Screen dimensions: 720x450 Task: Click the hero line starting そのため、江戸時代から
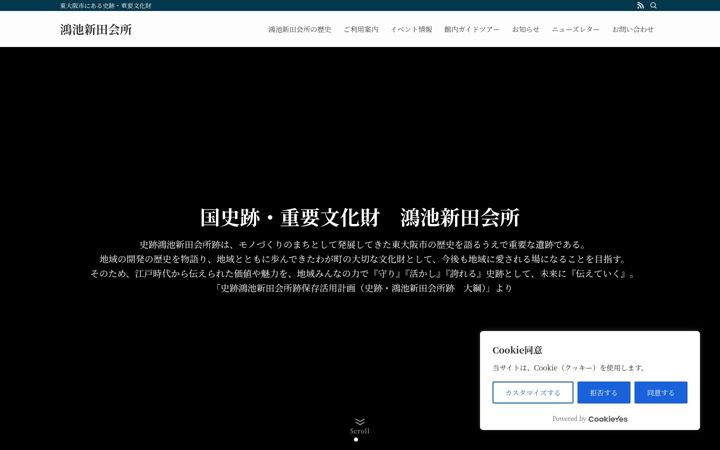(363, 274)
